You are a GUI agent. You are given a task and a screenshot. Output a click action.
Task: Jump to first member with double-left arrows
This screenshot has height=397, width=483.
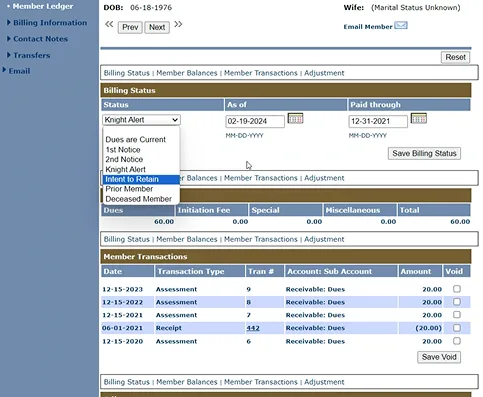point(109,24)
